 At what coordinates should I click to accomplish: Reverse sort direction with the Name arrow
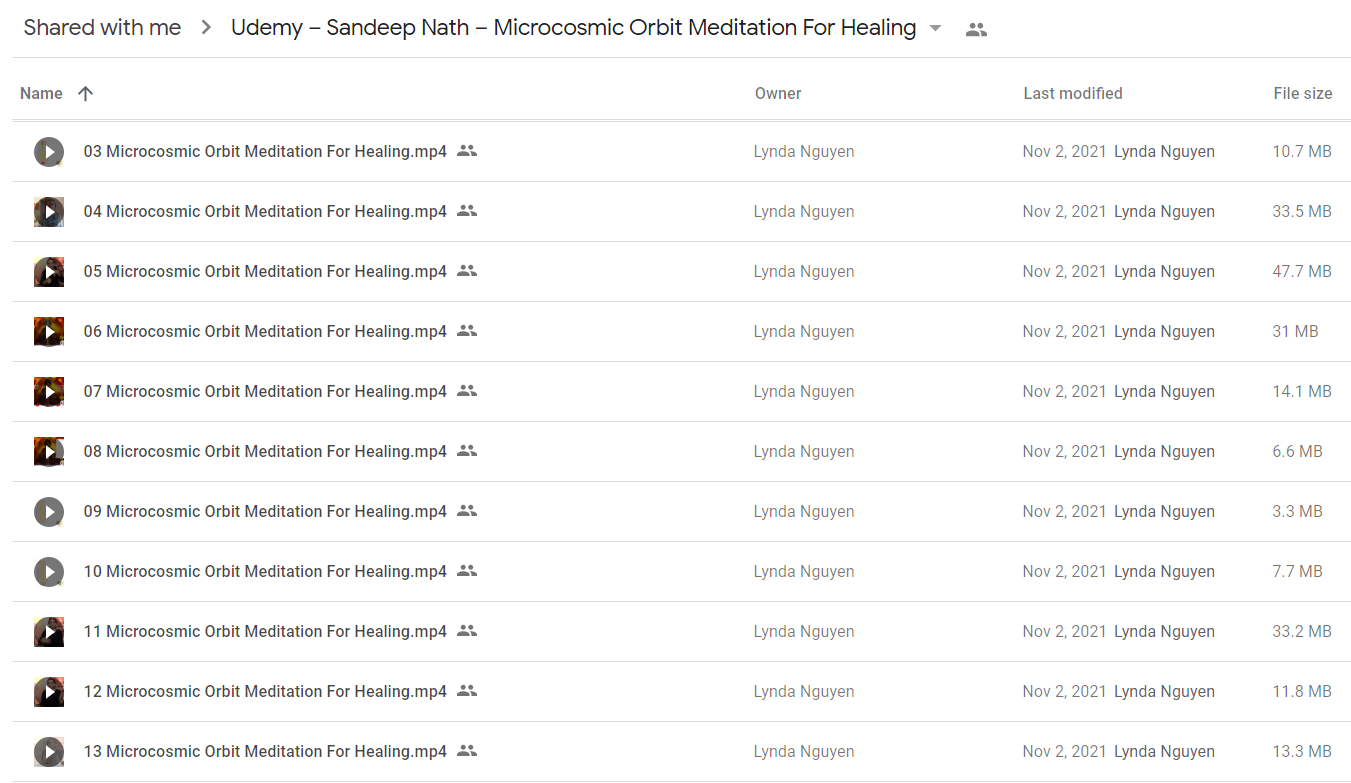coord(86,93)
